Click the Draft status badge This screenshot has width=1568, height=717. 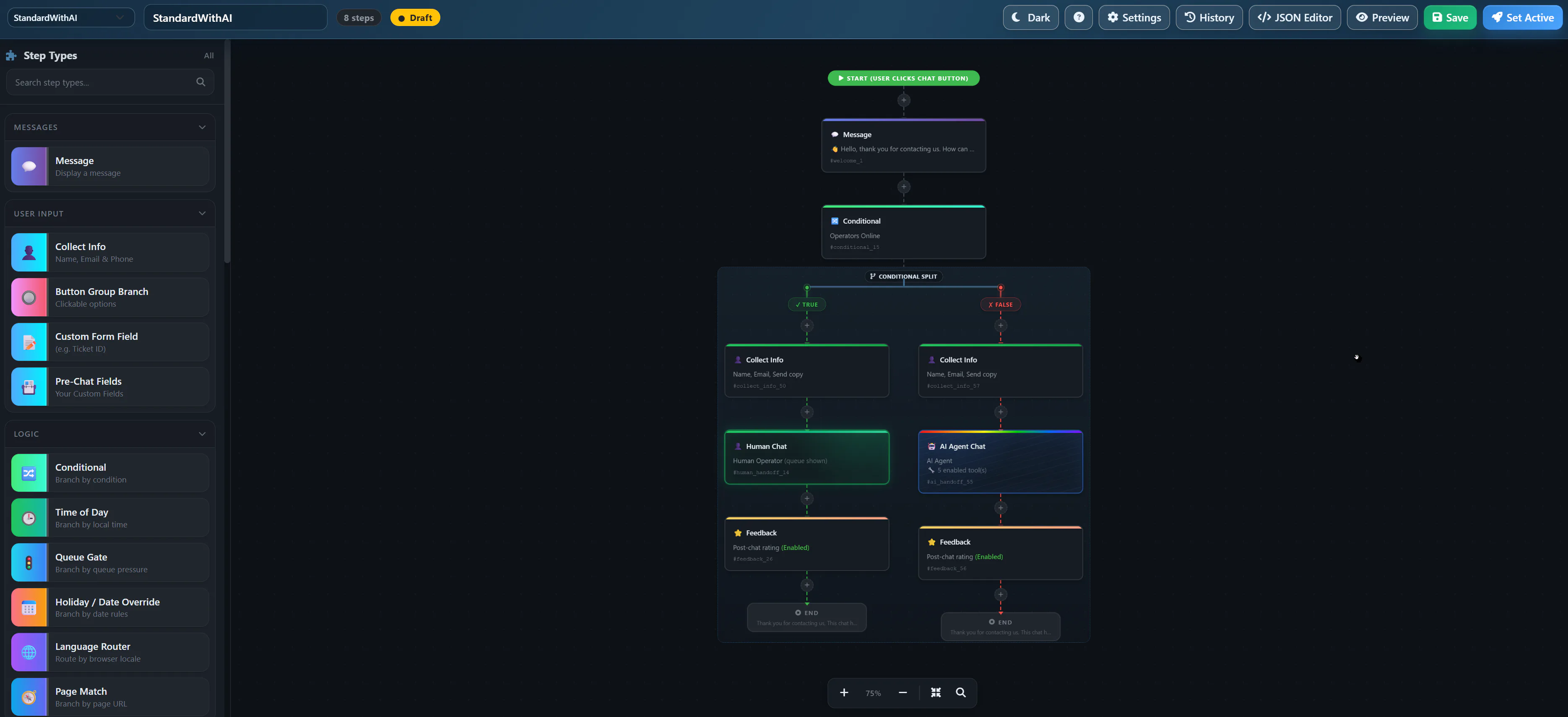click(x=415, y=18)
